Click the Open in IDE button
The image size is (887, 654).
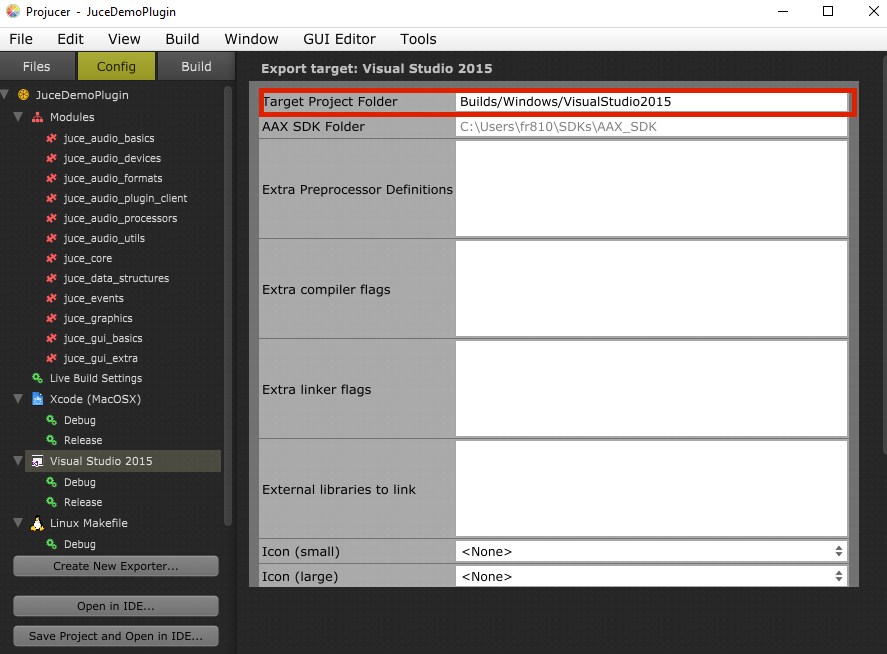(116, 606)
